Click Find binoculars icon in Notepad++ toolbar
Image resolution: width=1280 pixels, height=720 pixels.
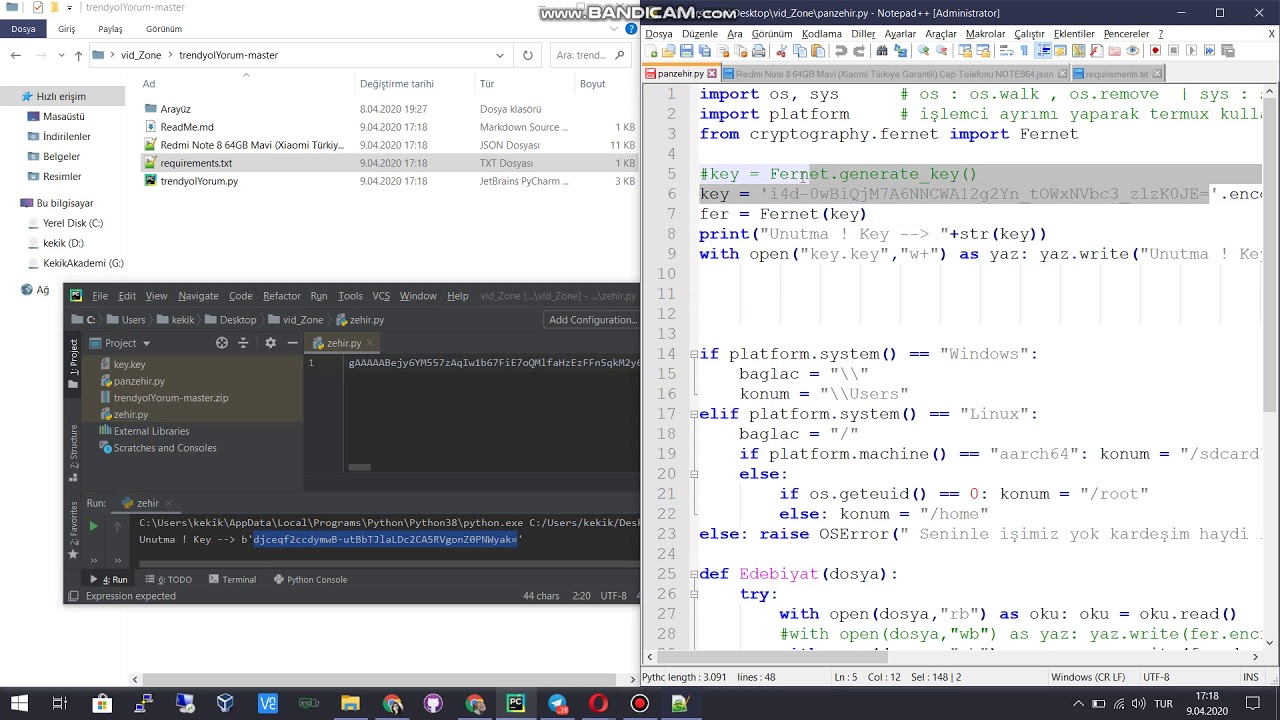coord(882,51)
